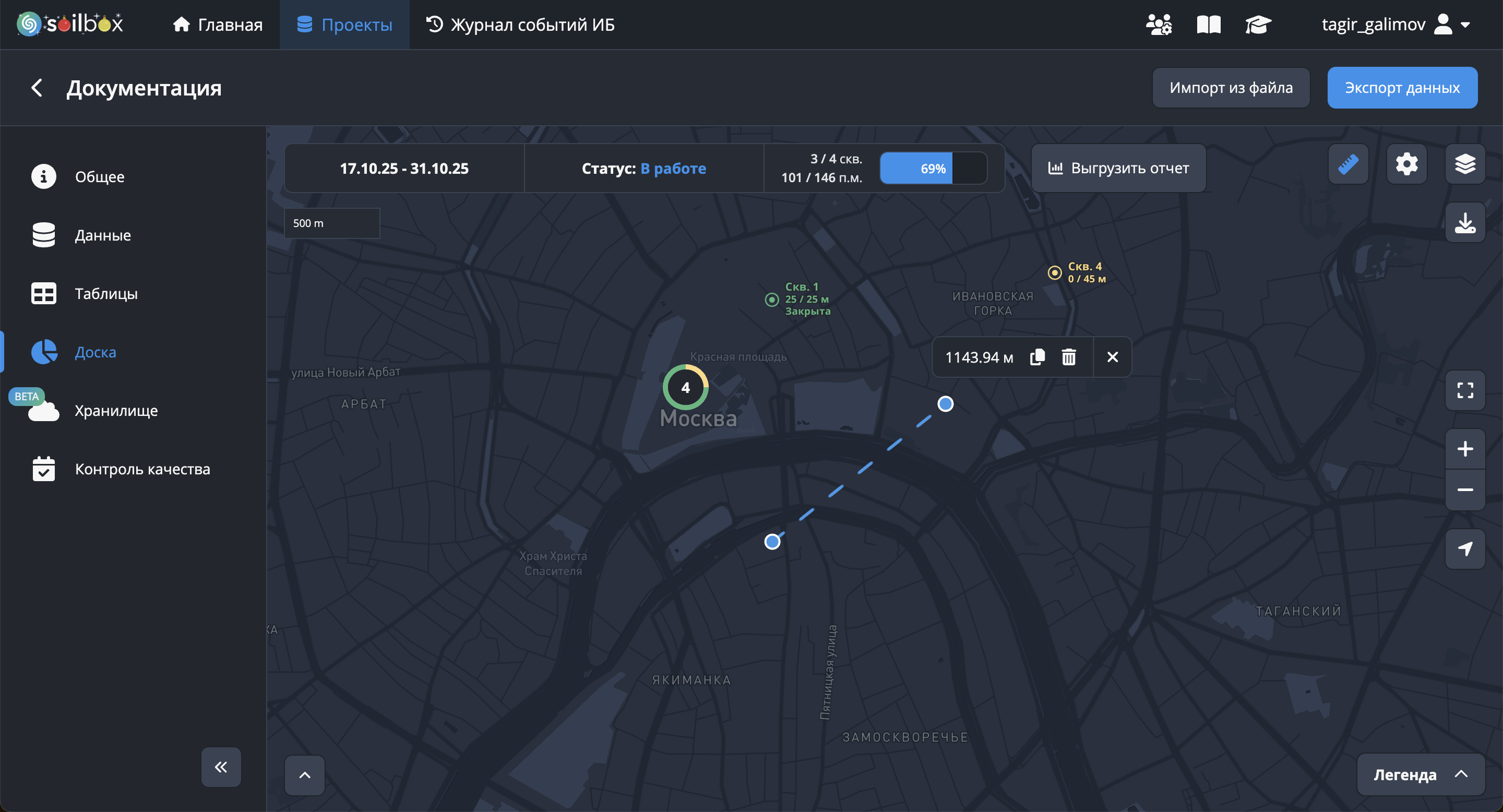Open the map layers selector
Image resolution: width=1503 pixels, height=812 pixels.
point(1464,164)
